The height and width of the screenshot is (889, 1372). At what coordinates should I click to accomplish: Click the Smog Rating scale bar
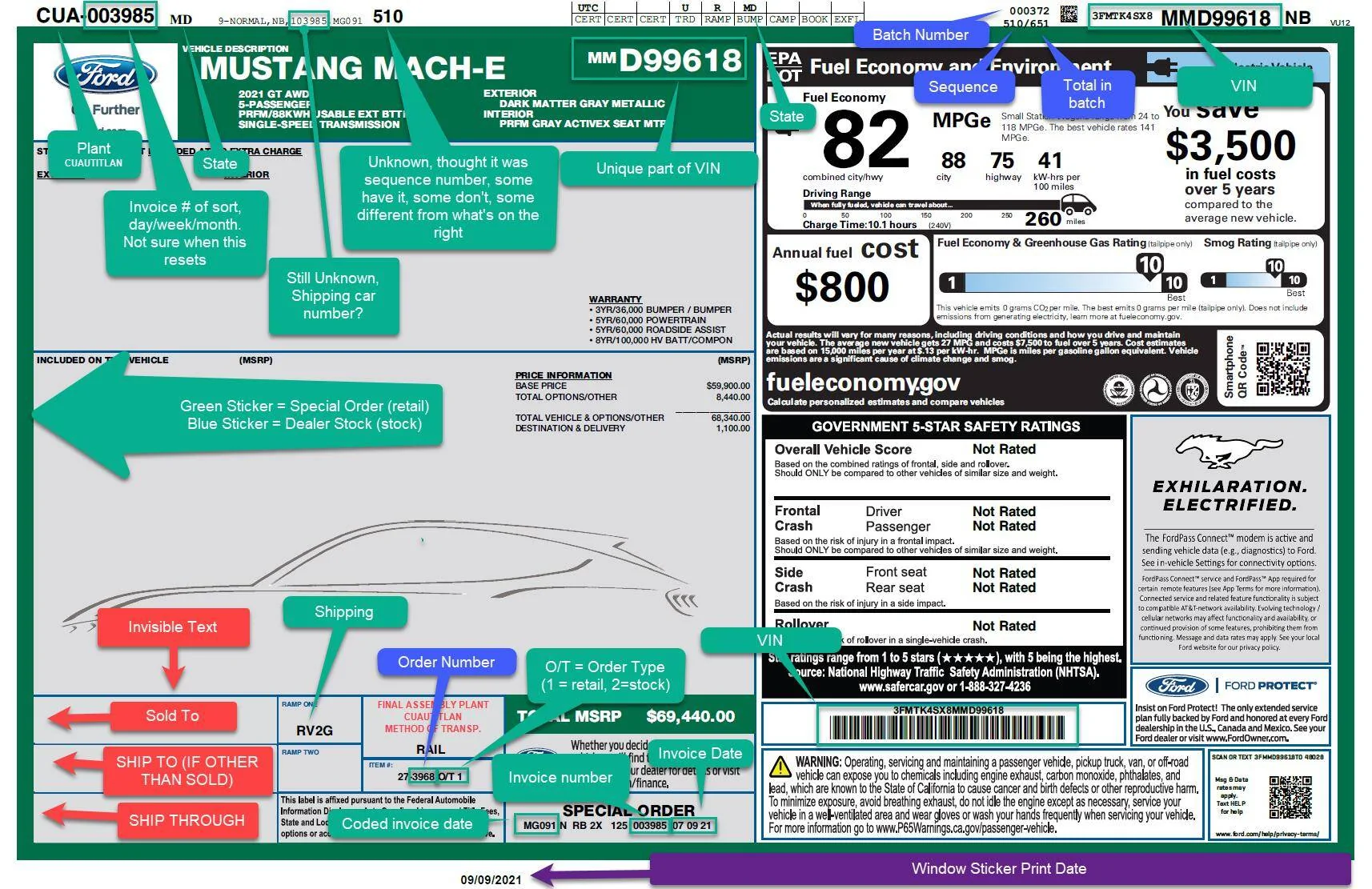pyautogui.click(x=1254, y=280)
